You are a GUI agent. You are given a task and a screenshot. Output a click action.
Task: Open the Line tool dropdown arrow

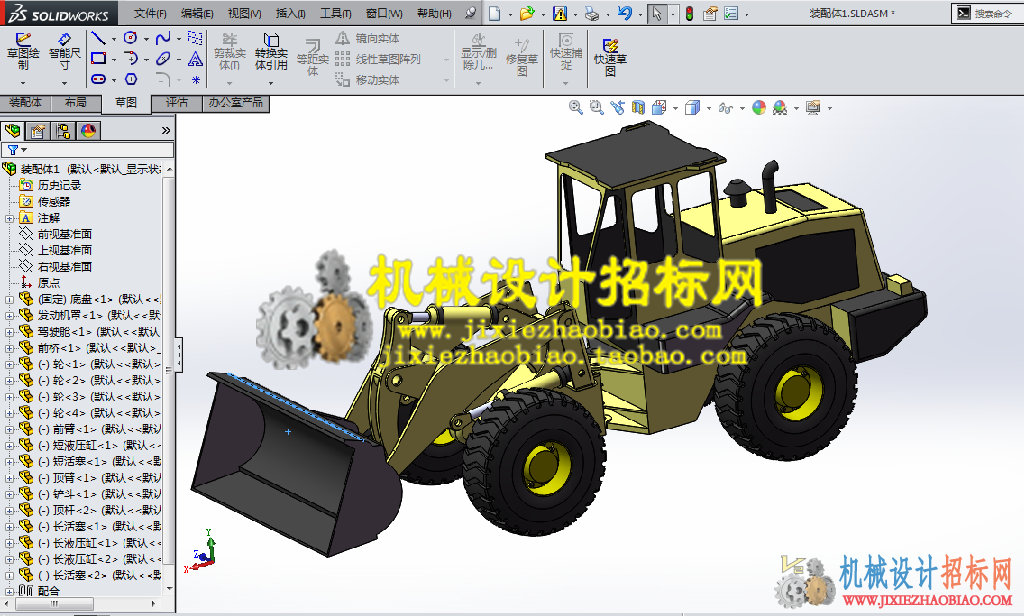click(114, 39)
